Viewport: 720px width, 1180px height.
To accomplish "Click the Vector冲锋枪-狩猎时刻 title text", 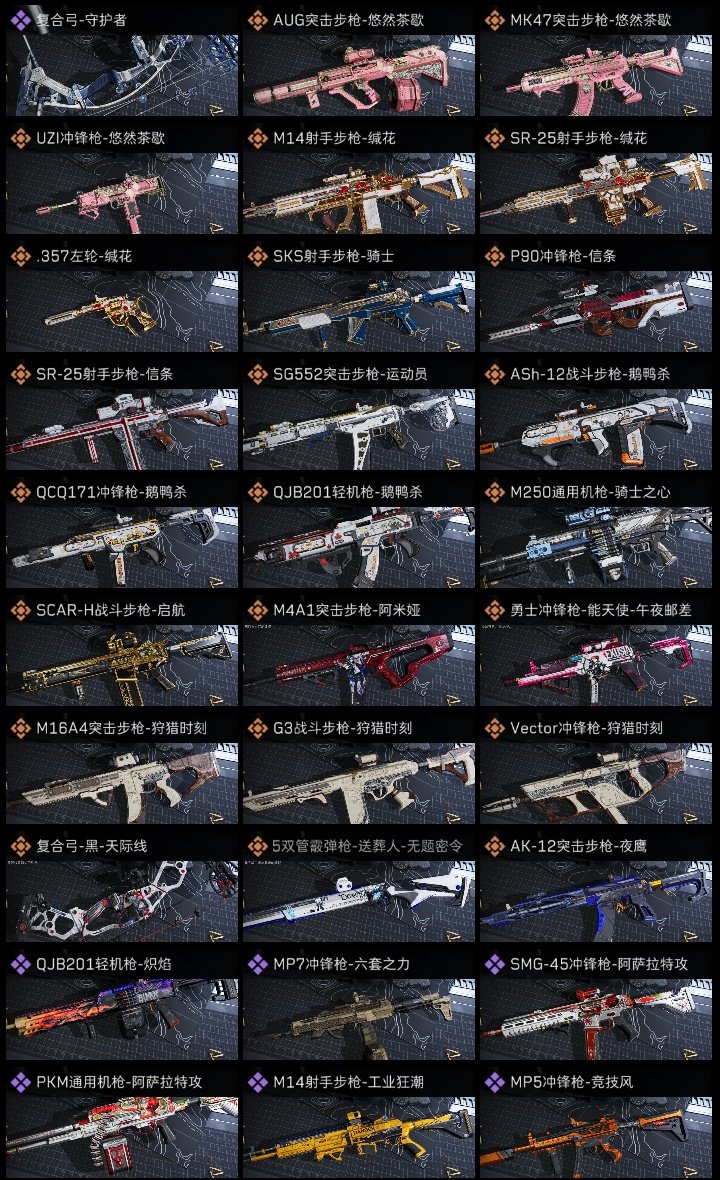I will 586,728.
